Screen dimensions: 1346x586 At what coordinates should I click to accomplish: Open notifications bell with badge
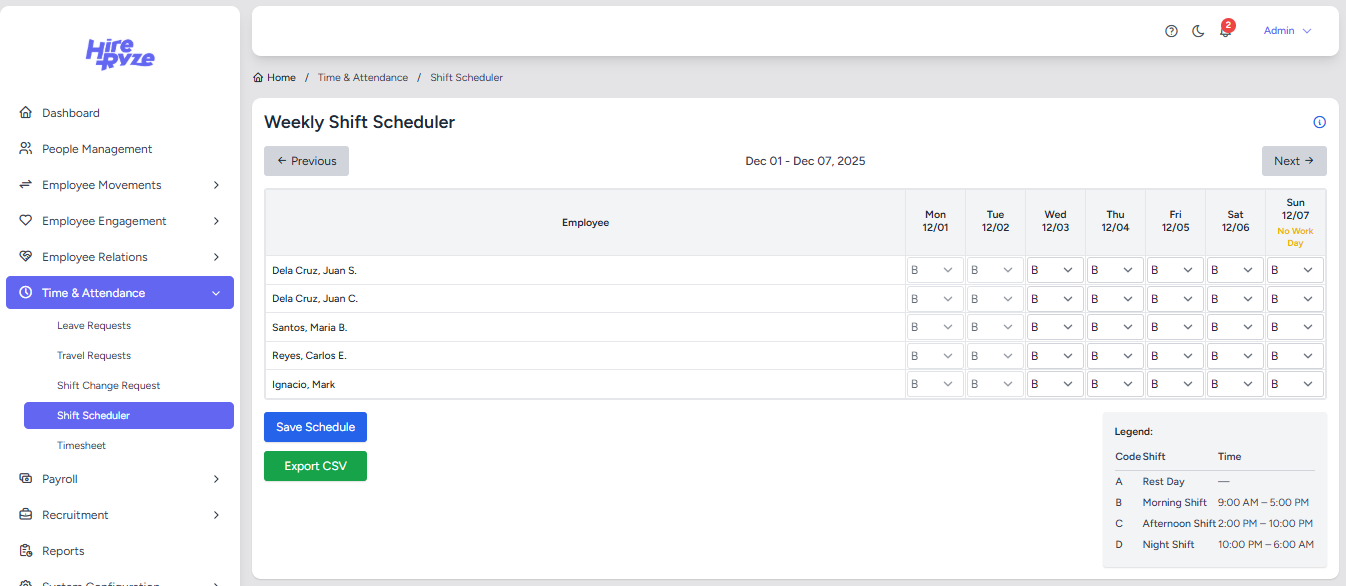coord(1225,31)
